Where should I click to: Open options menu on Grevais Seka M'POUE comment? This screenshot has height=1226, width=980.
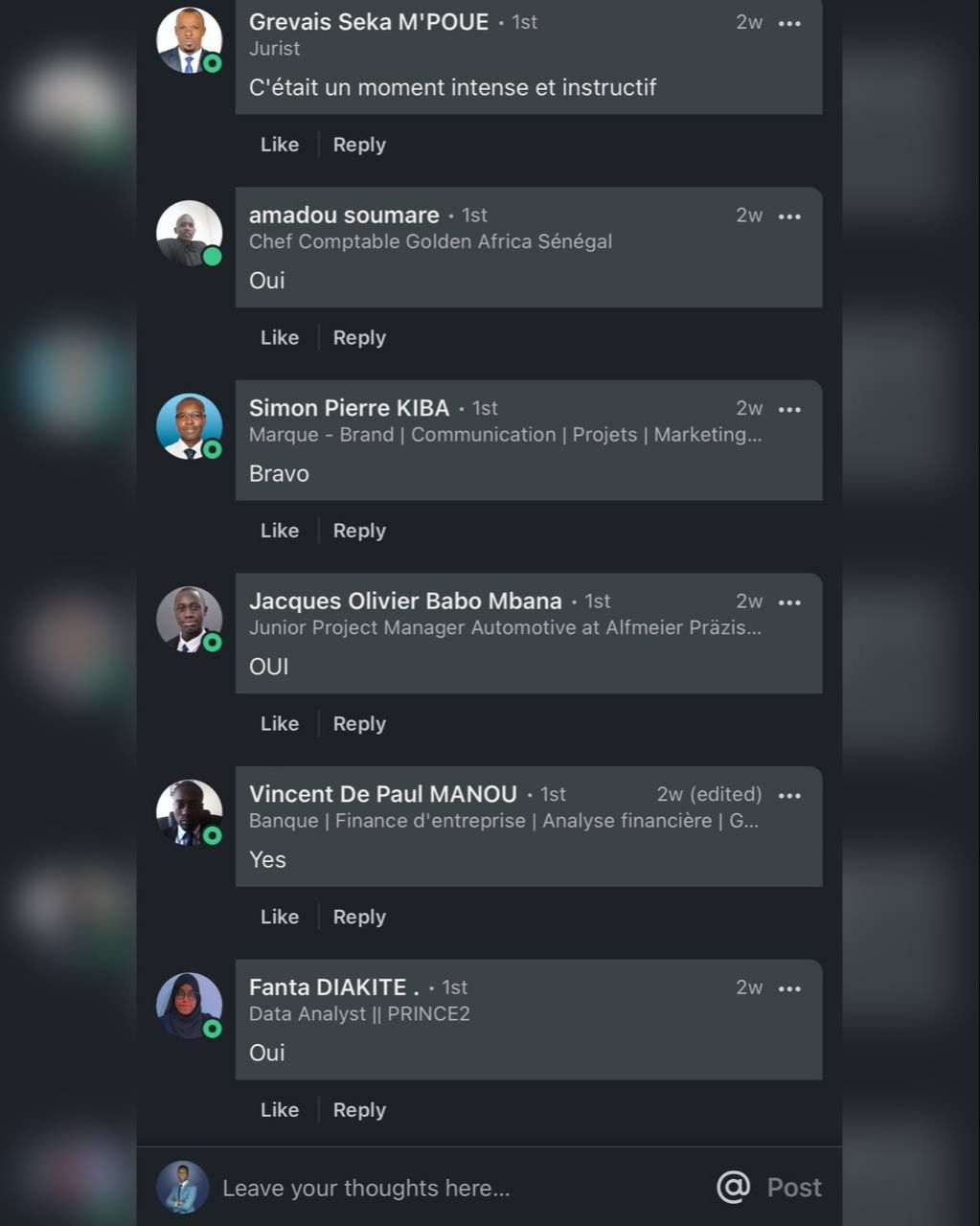789,23
